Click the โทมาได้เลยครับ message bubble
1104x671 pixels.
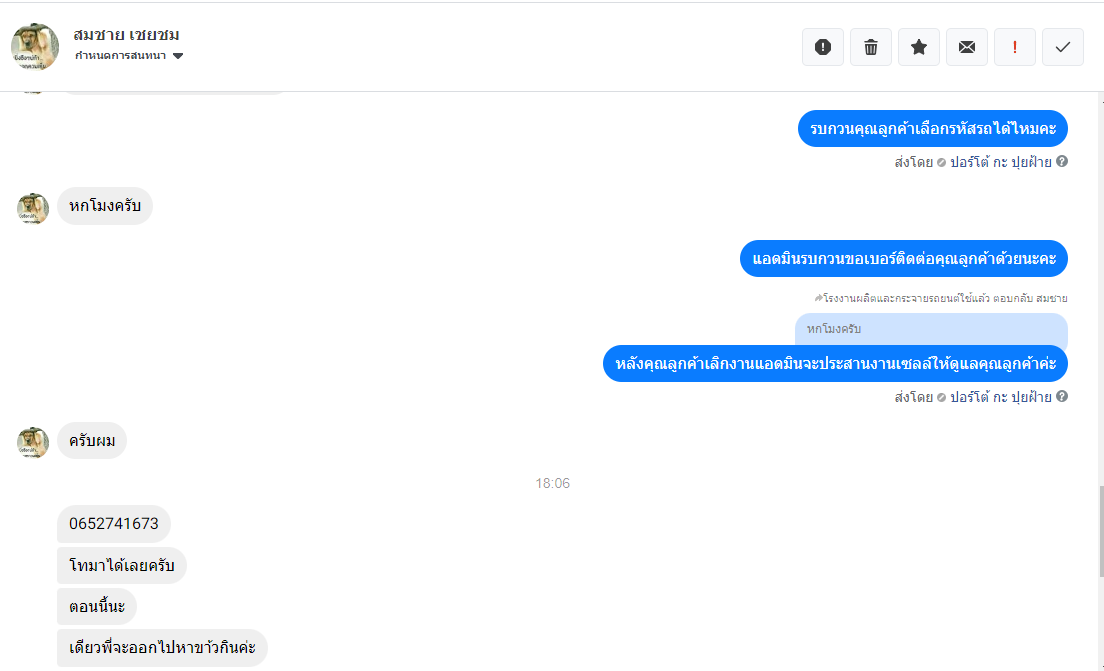[x=122, y=565]
